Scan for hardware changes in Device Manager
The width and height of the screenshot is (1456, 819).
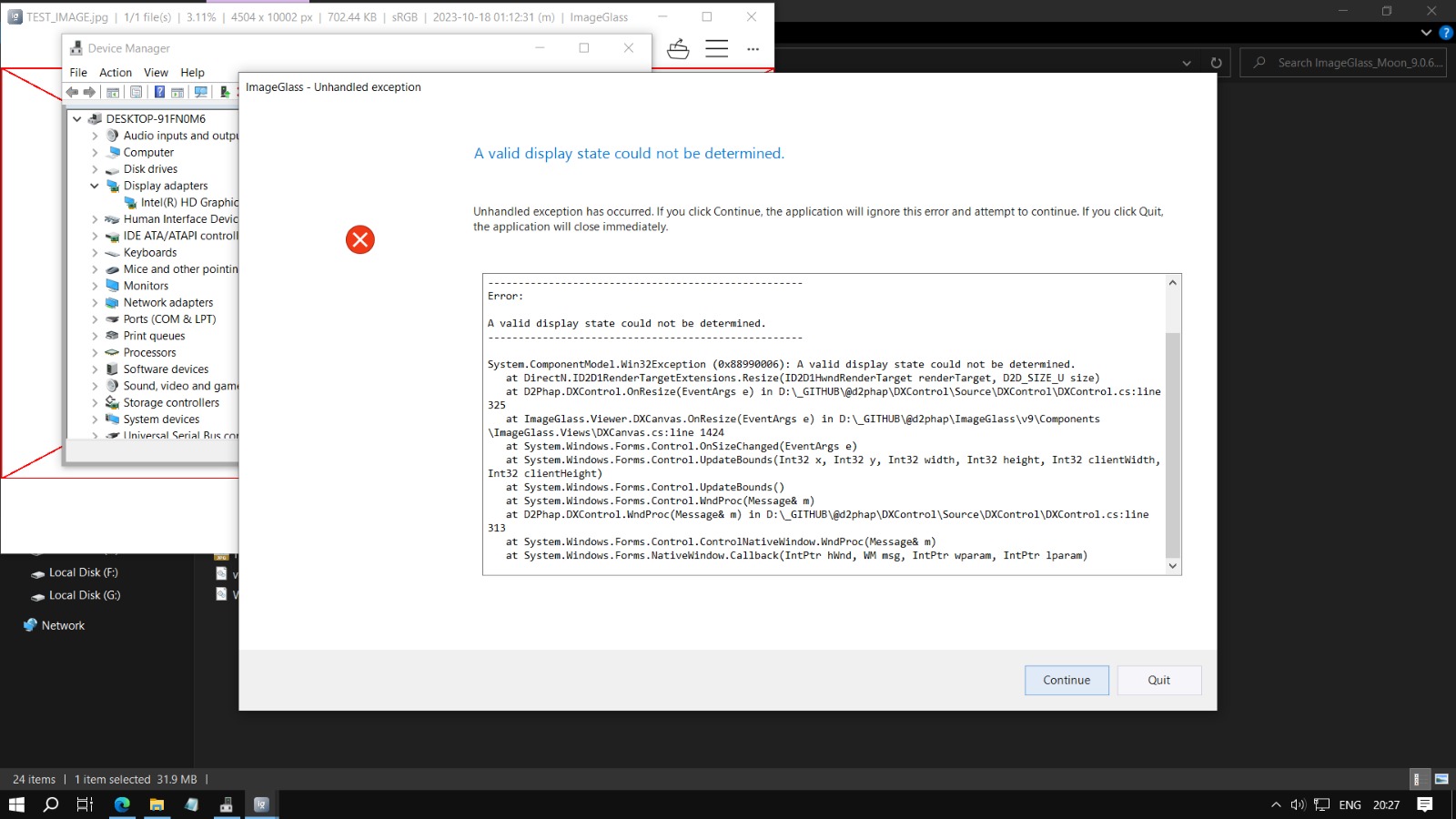tap(201, 91)
